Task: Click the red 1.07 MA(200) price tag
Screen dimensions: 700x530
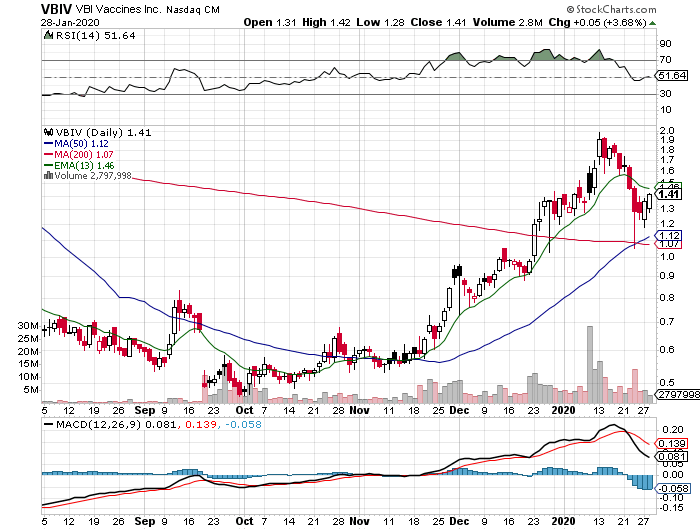Action: tap(669, 244)
